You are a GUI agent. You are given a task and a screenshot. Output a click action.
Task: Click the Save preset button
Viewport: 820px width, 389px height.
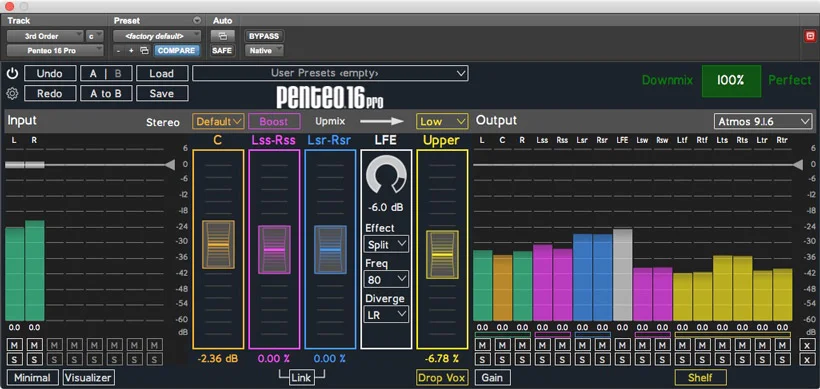[162, 94]
